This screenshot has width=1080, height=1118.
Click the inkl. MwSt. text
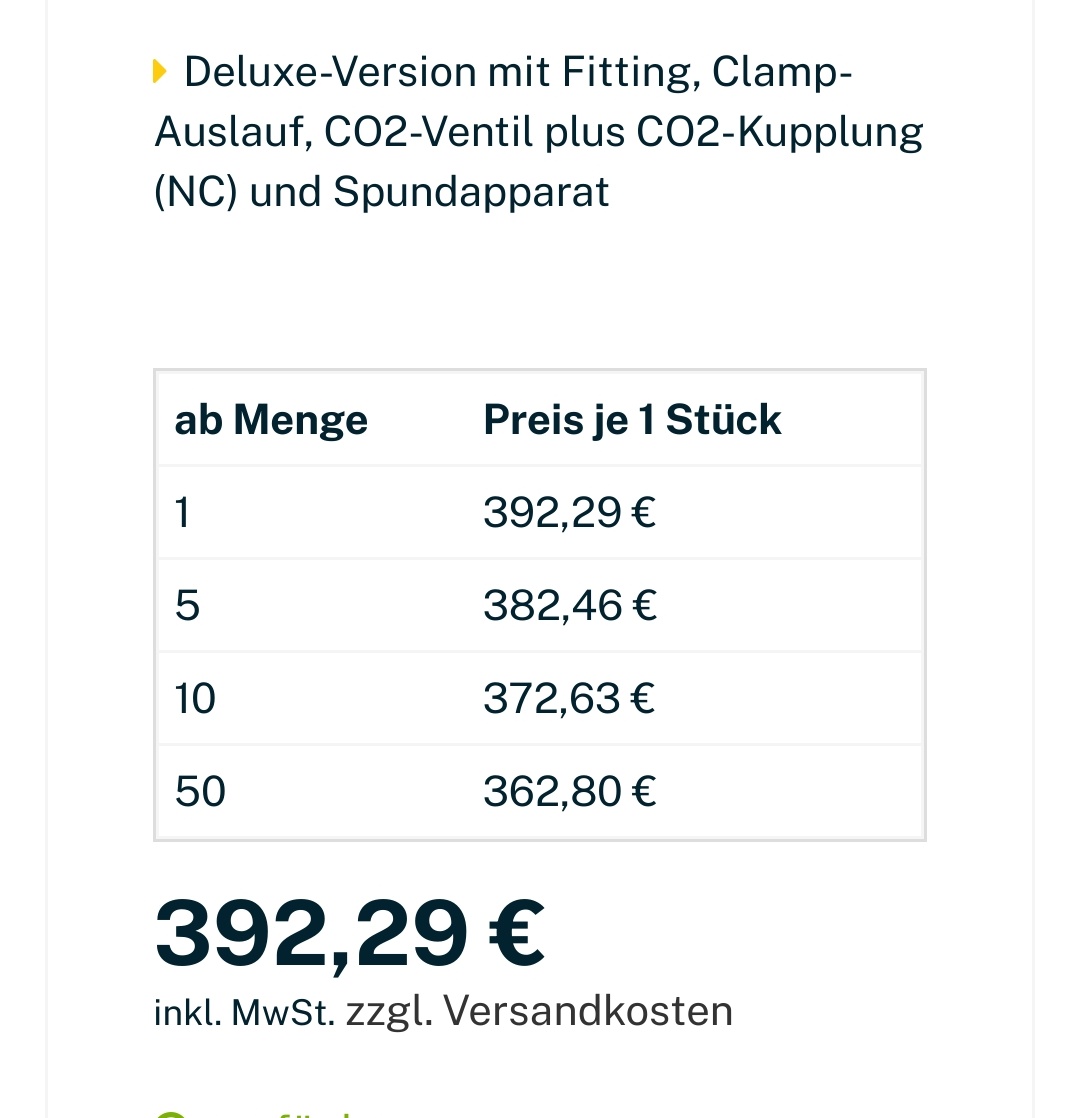point(244,1012)
